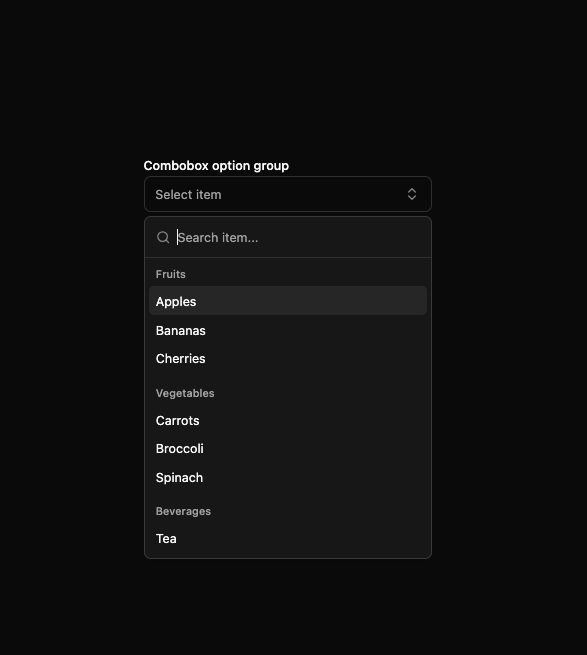
Task: Select Carrots under Vegetables
Action: click(287, 420)
